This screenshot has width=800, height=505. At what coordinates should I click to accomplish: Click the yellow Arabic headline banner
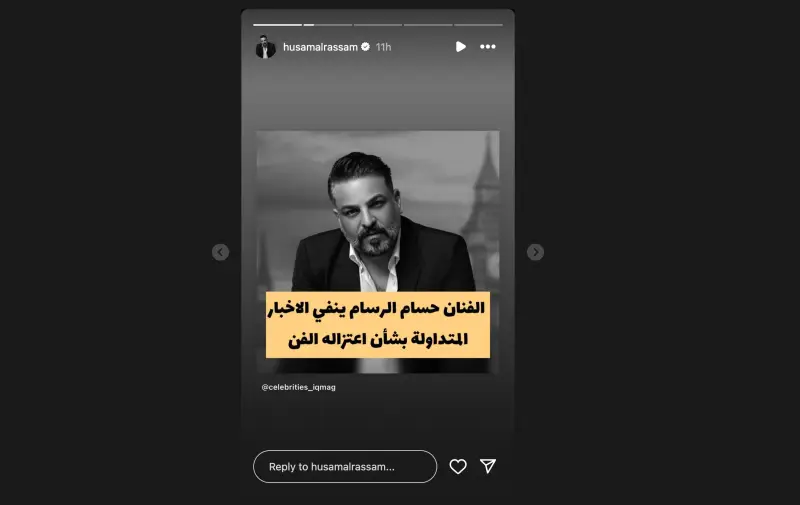(x=378, y=324)
